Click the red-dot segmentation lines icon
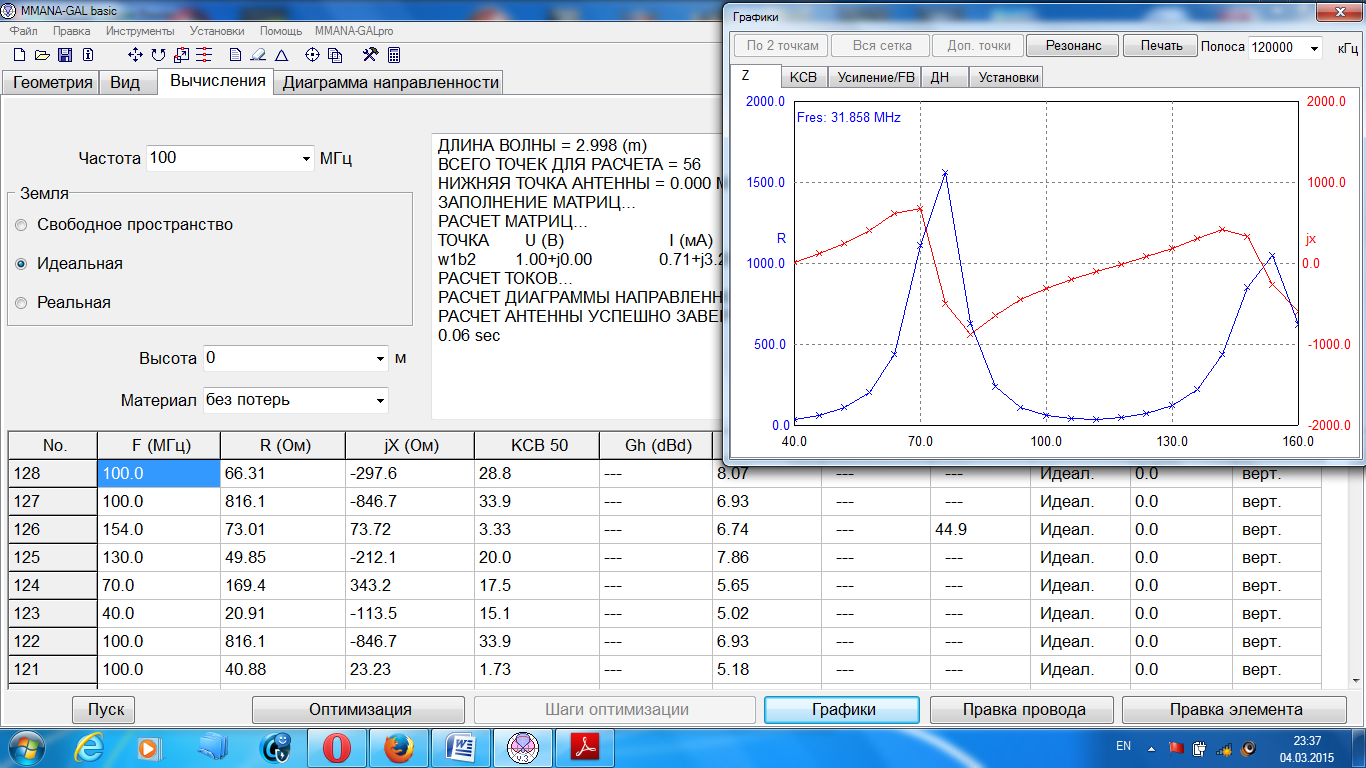1366x768 pixels. (204, 55)
